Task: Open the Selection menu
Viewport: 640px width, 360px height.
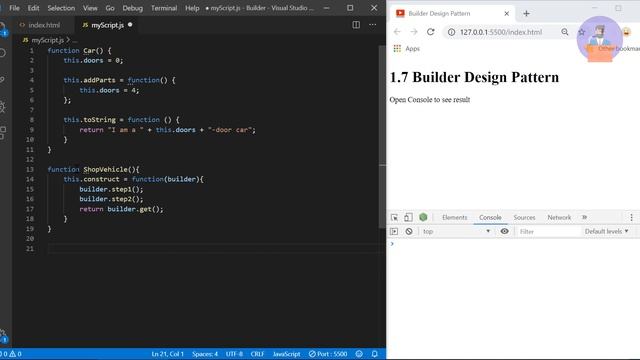Action: (61, 8)
